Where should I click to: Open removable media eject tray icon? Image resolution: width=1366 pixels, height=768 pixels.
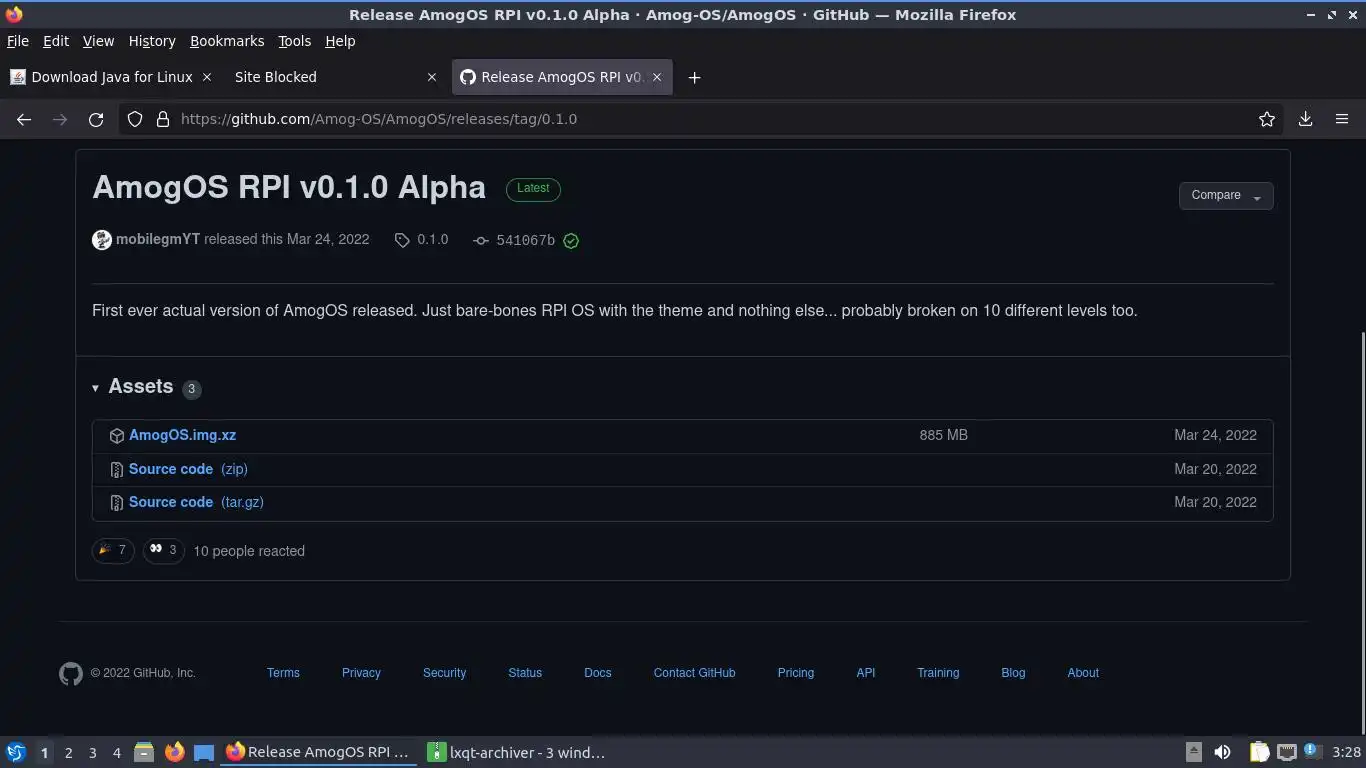[1194, 752]
